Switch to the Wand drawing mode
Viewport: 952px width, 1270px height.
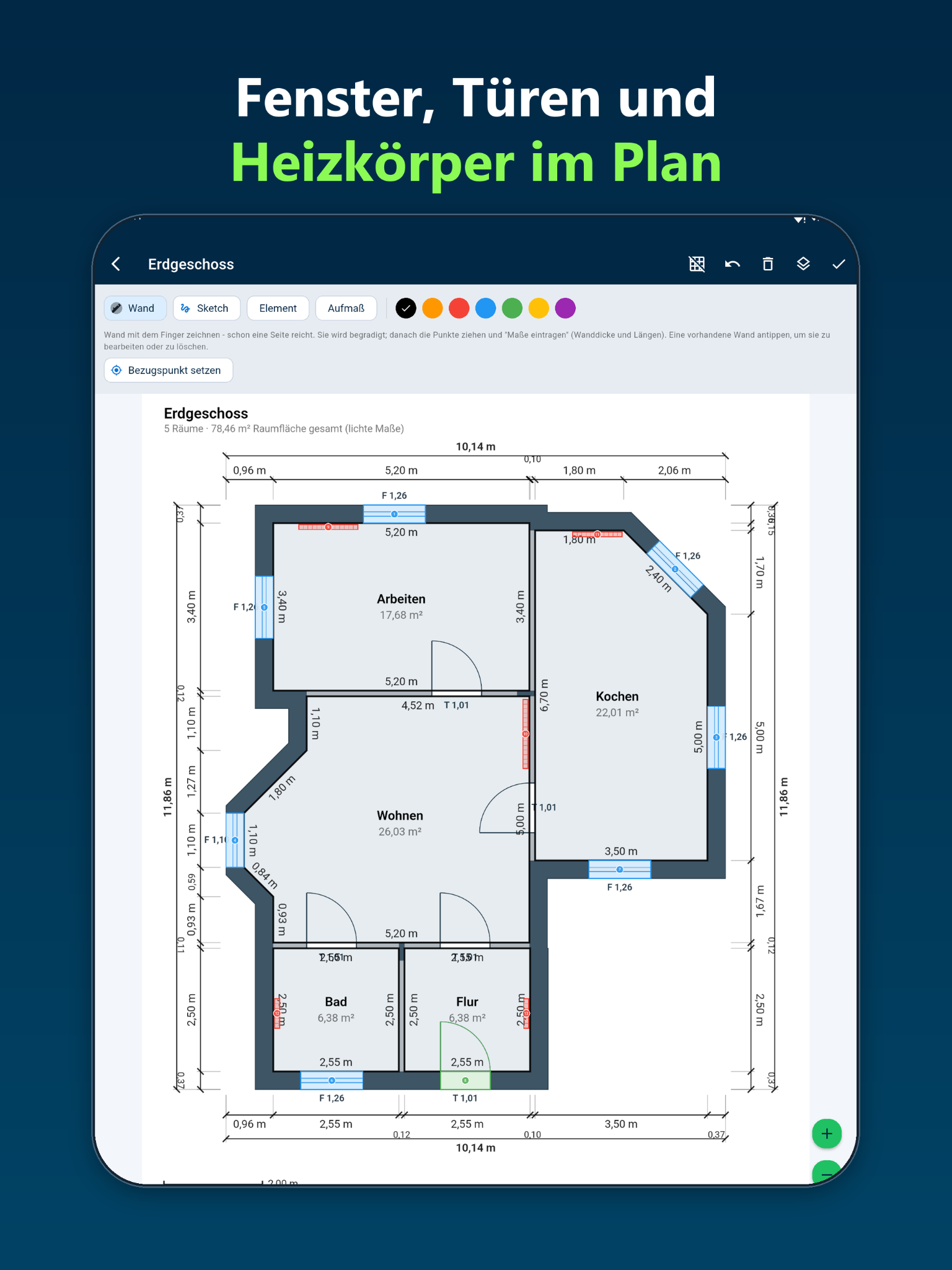(x=135, y=308)
